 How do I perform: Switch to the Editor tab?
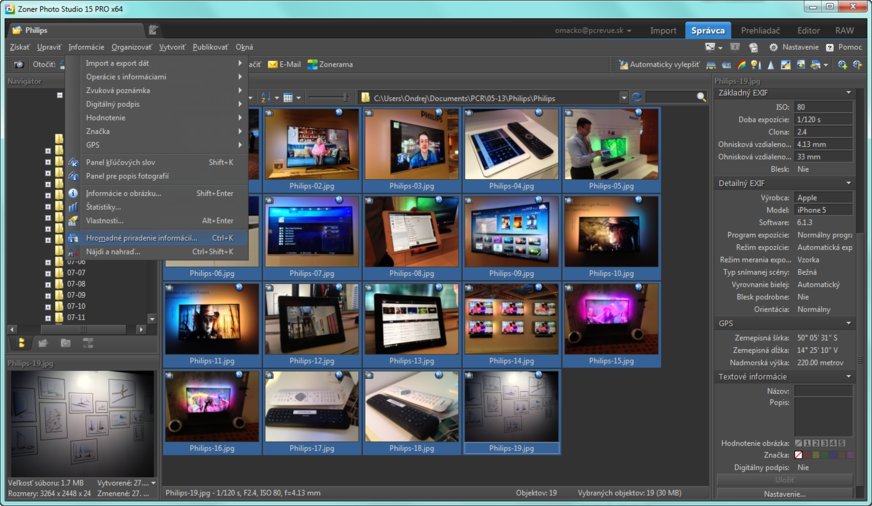click(x=808, y=31)
